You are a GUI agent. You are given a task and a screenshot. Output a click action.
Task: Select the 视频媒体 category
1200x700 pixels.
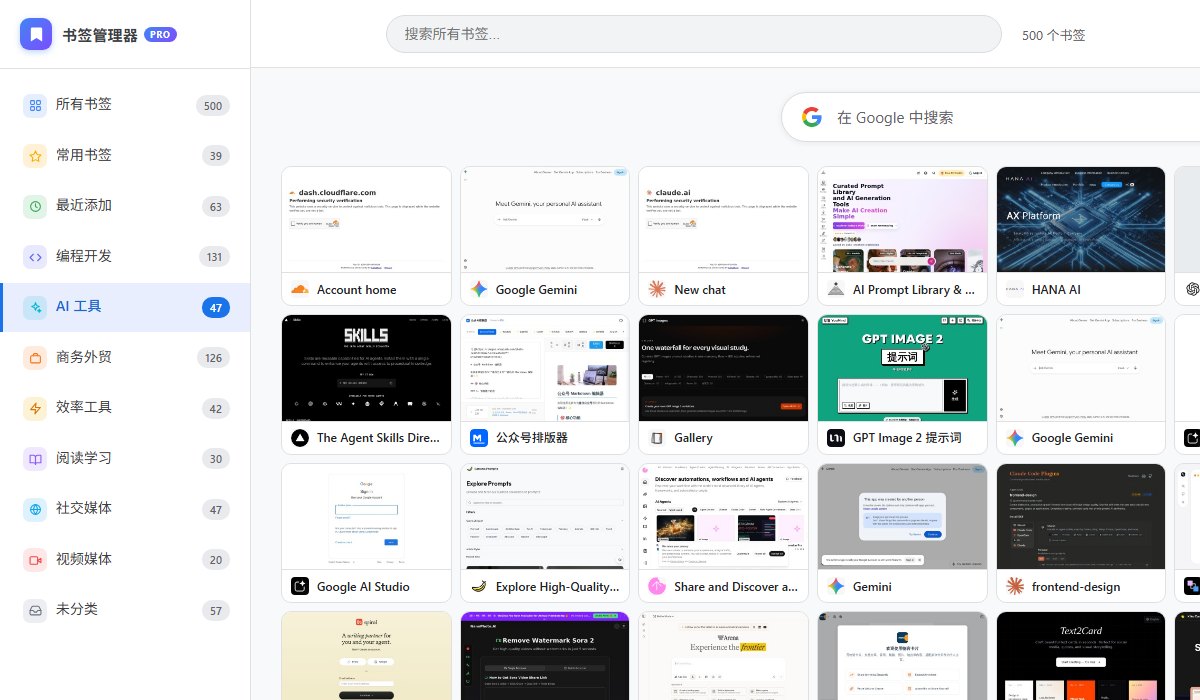[125, 559]
